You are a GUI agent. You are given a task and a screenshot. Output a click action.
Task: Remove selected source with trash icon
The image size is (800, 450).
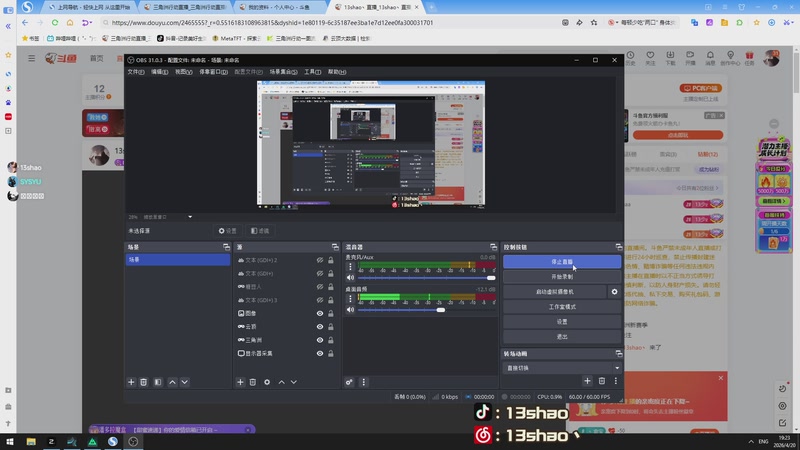click(x=253, y=382)
